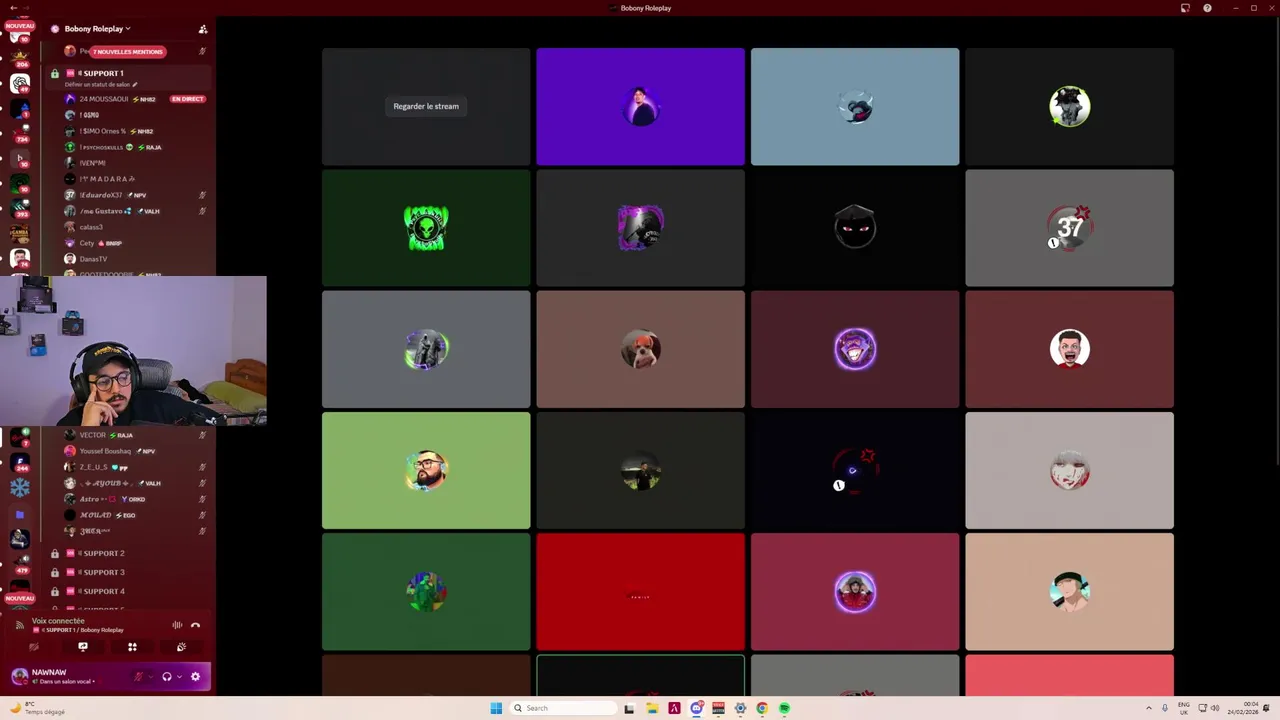This screenshot has width=1280, height=720.
Task: Open the Bobony Roleplay server menu
Action: click(x=97, y=29)
